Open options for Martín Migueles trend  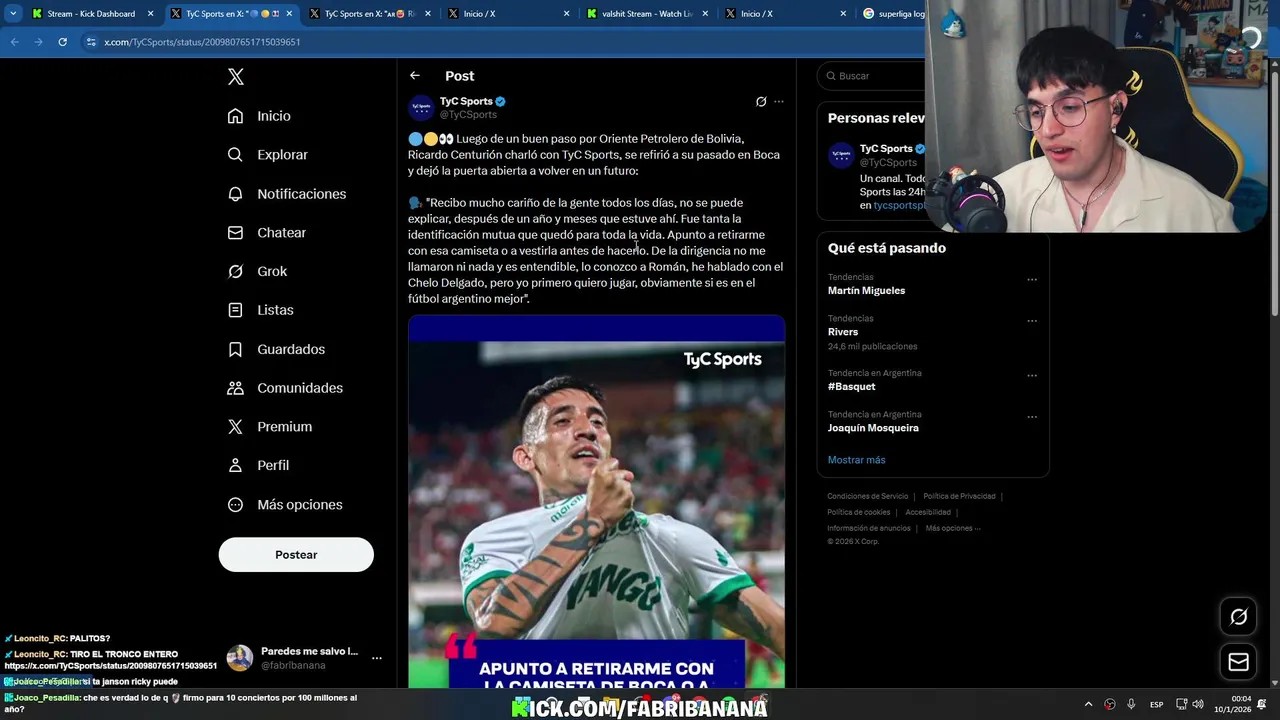[1032, 280]
